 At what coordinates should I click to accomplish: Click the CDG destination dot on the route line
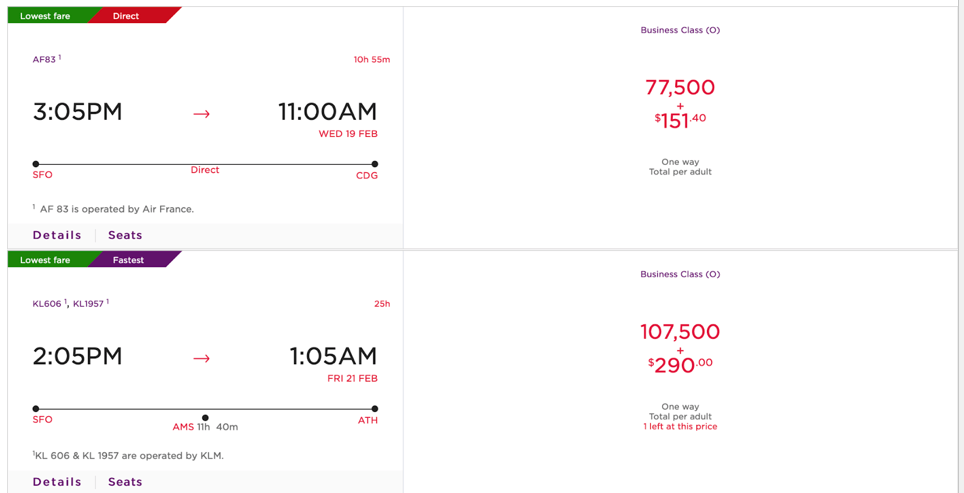(x=374, y=164)
